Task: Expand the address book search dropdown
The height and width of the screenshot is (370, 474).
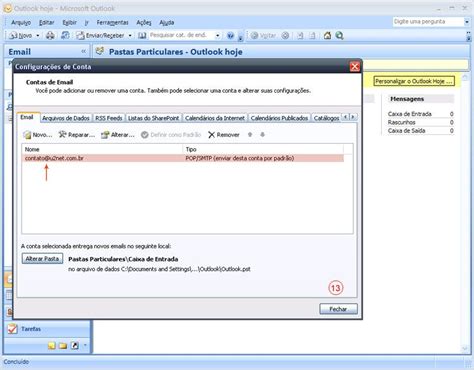Action: click(x=218, y=35)
